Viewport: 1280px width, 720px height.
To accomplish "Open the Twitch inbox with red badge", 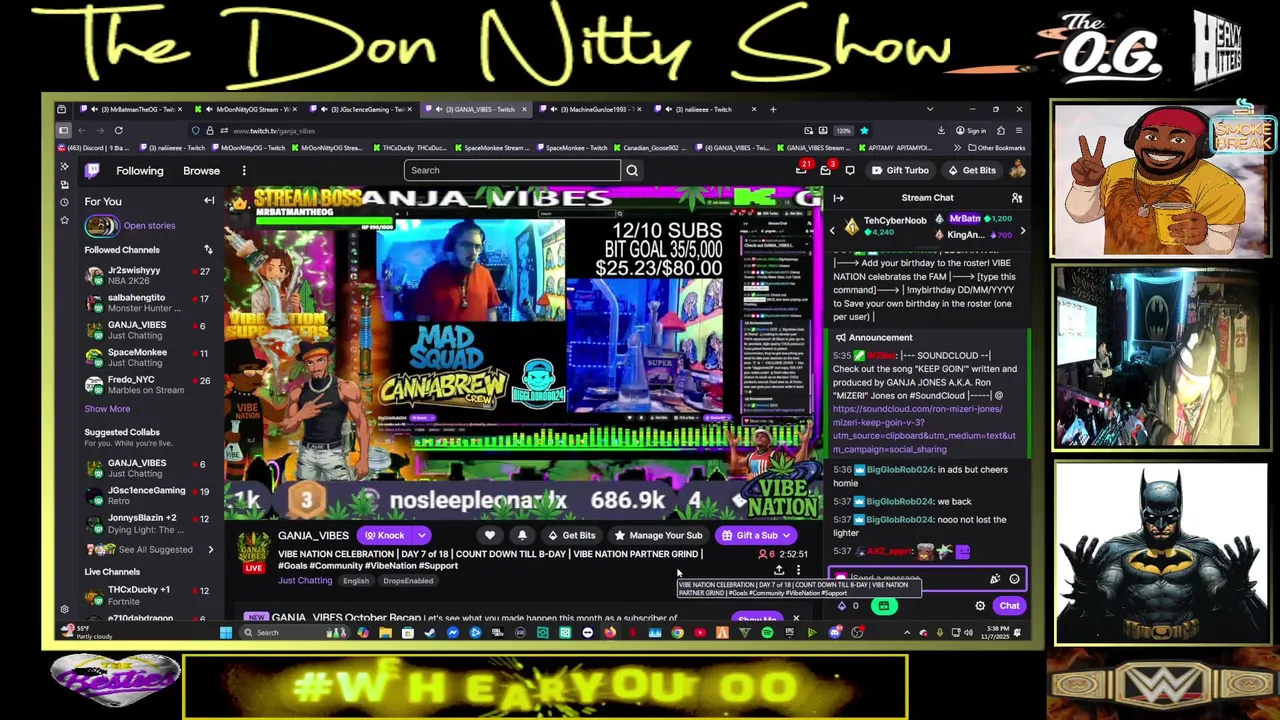I will click(x=825, y=170).
